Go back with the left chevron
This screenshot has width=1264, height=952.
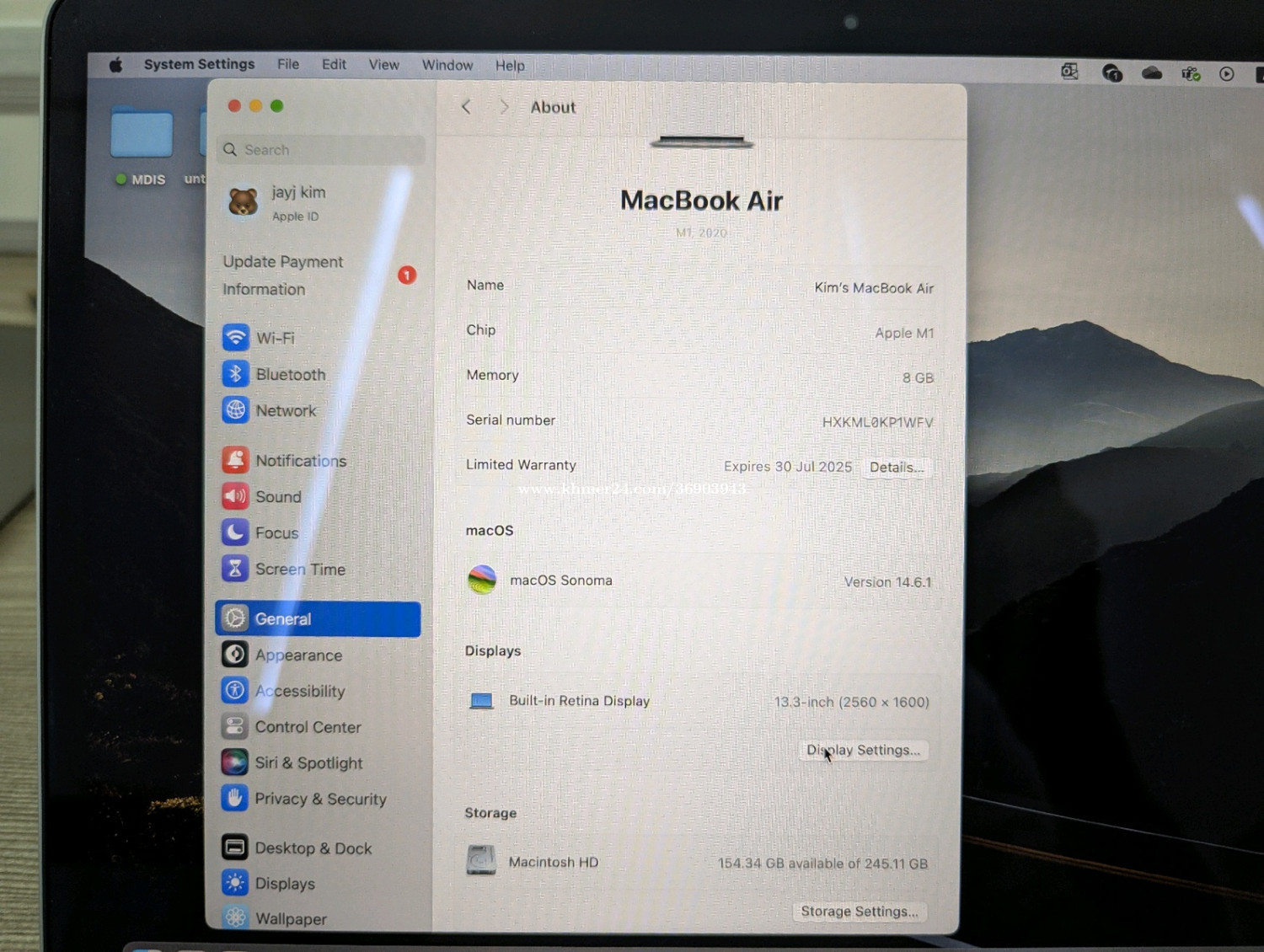pos(466,106)
